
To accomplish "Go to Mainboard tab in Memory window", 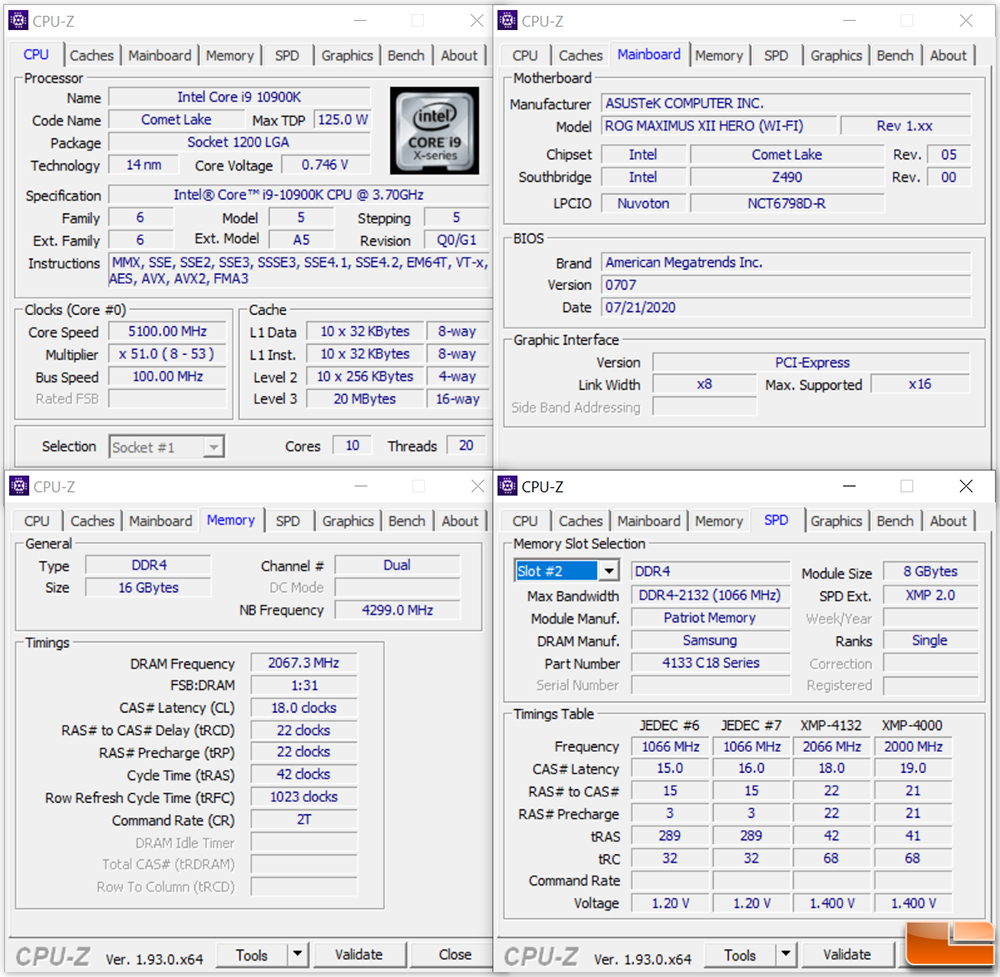I will pyautogui.click(x=160, y=521).
